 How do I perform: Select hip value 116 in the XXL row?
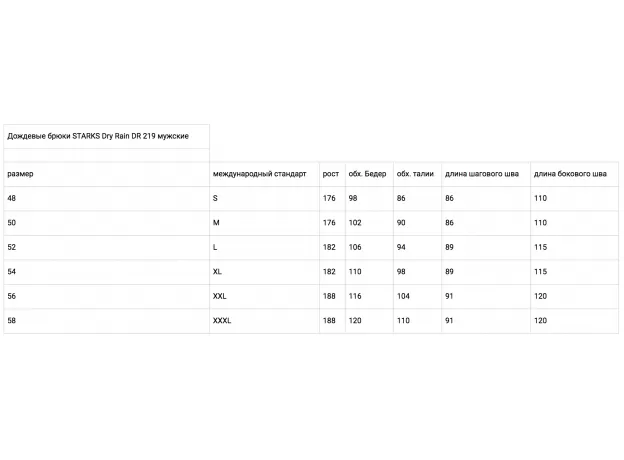[x=354, y=296]
